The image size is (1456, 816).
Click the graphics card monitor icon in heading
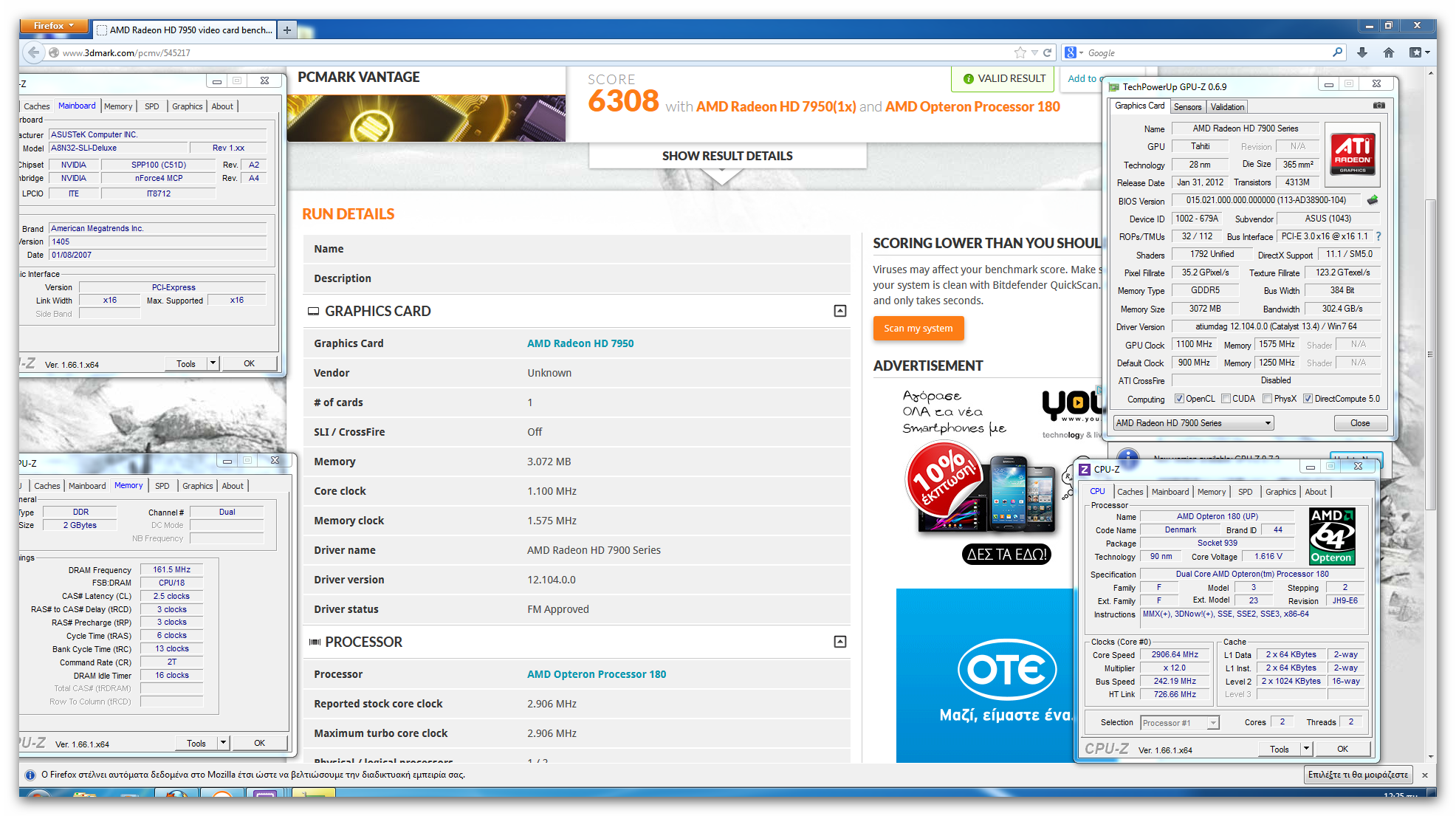(314, 311)
